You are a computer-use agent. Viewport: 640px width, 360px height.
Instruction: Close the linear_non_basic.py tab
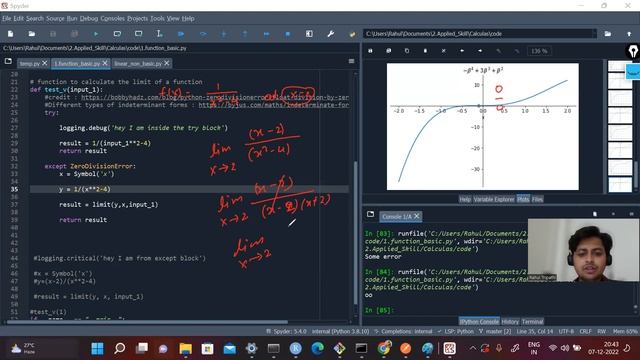pos(167,63)
